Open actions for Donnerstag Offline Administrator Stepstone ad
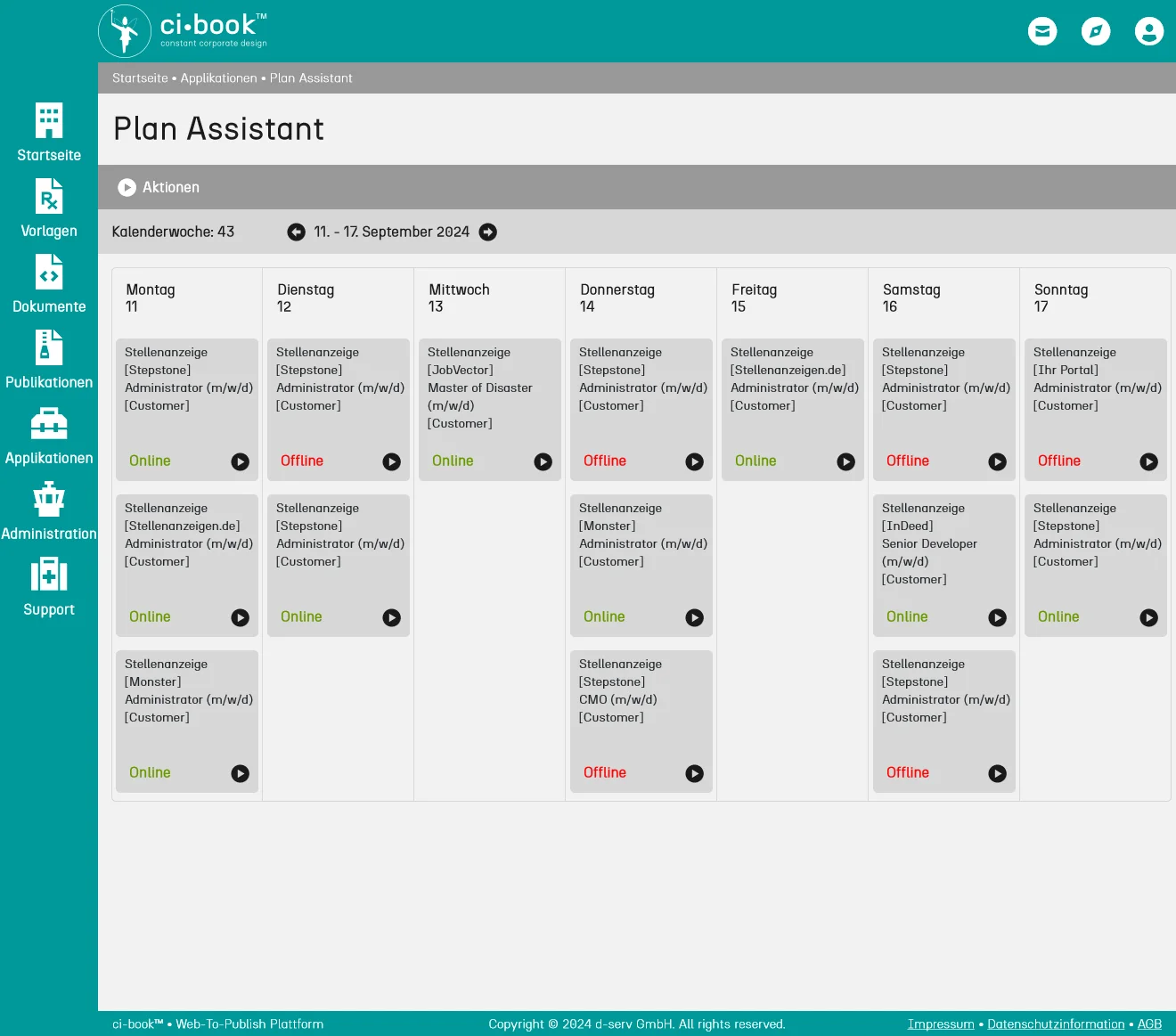The width and height of the screenshot is (1176, 1036). 695,461
